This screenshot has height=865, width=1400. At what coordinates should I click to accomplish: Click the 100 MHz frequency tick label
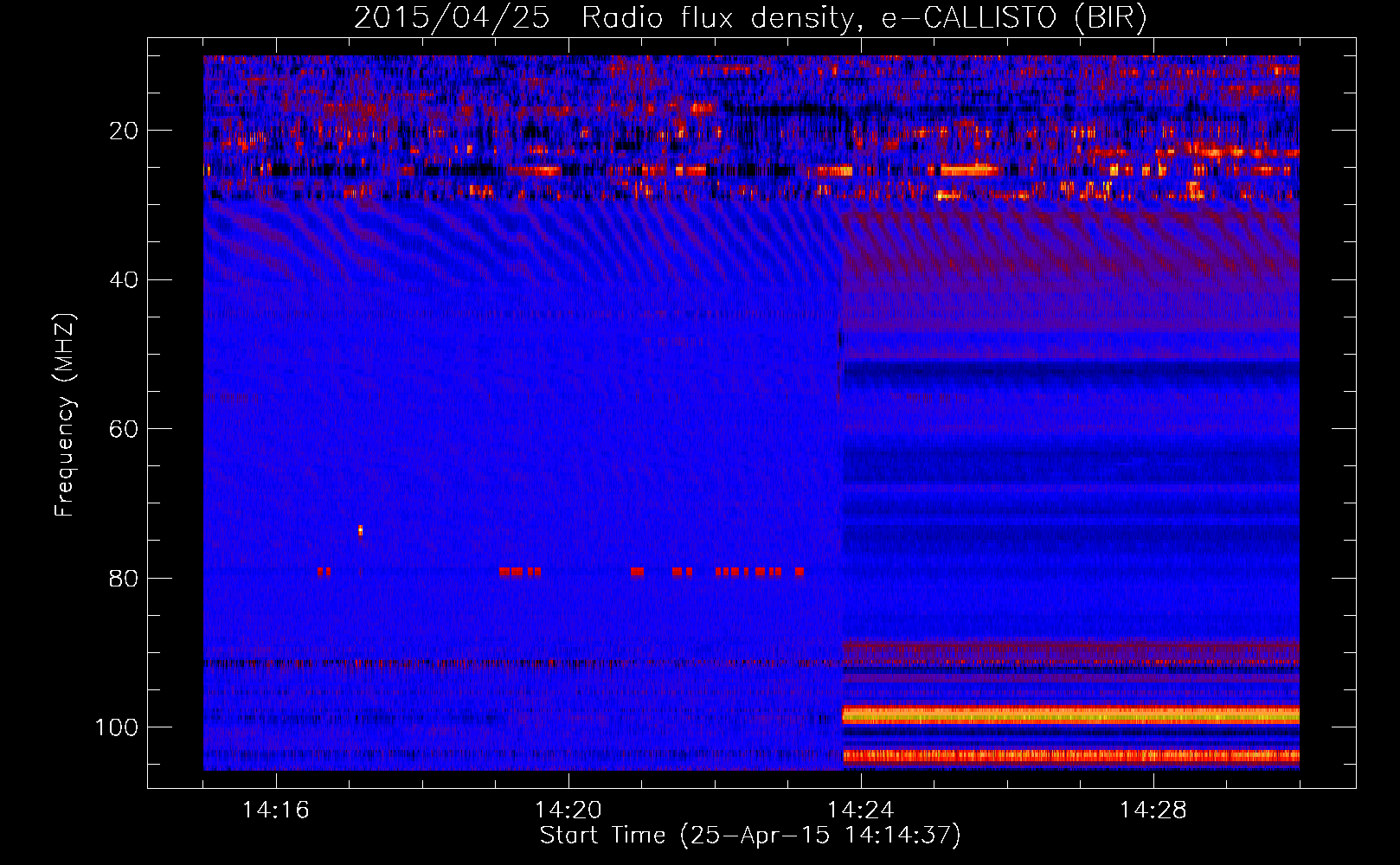[117, 727]
